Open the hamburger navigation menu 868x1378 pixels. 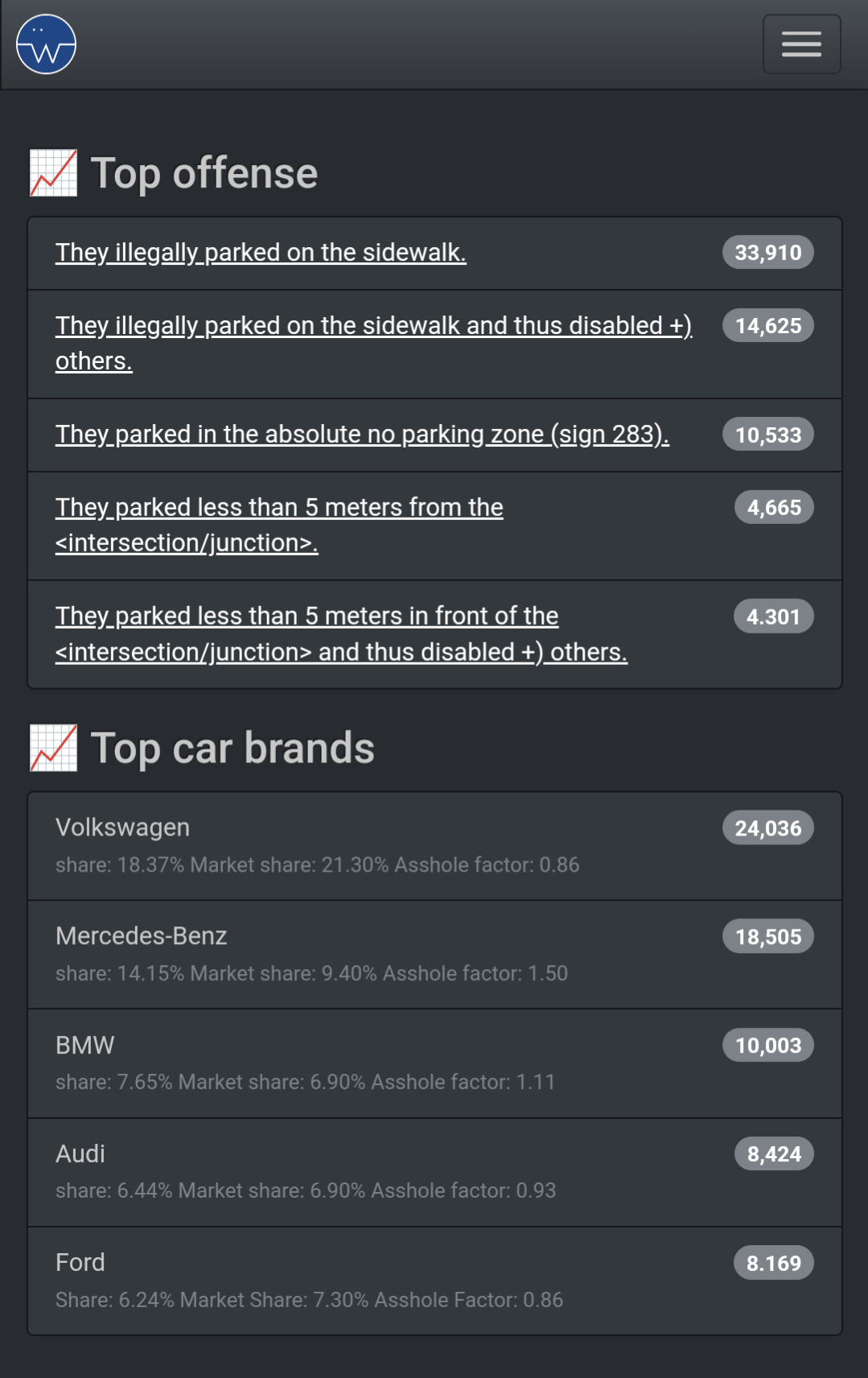801,44
